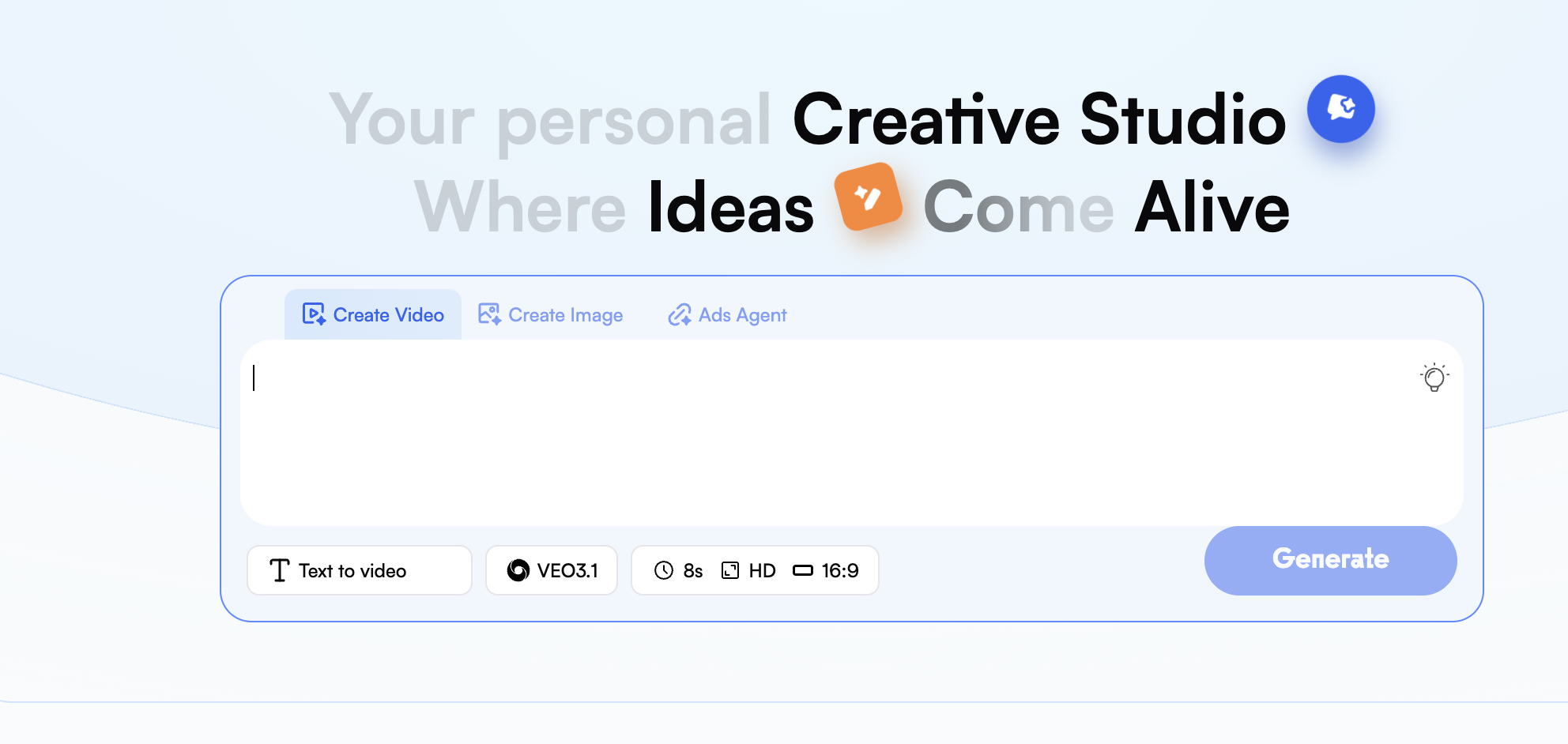
Task: Click the HD resolution icon
Action: click(x=730, y=570)
